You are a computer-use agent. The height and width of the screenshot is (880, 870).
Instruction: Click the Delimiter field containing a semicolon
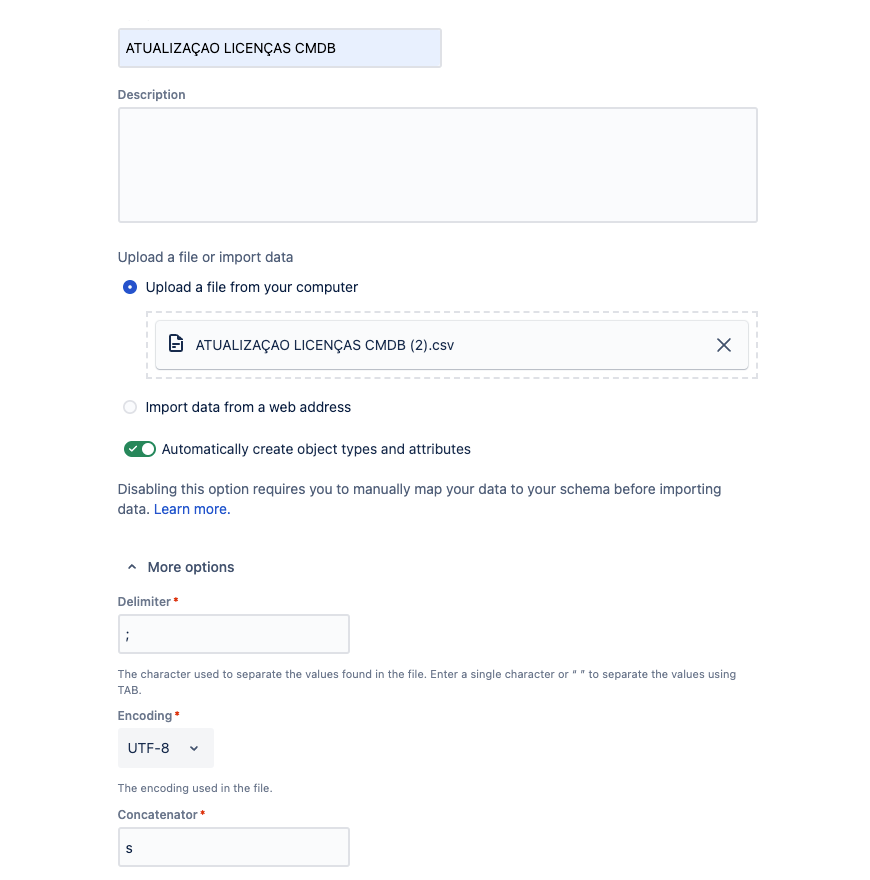(233, 634)
